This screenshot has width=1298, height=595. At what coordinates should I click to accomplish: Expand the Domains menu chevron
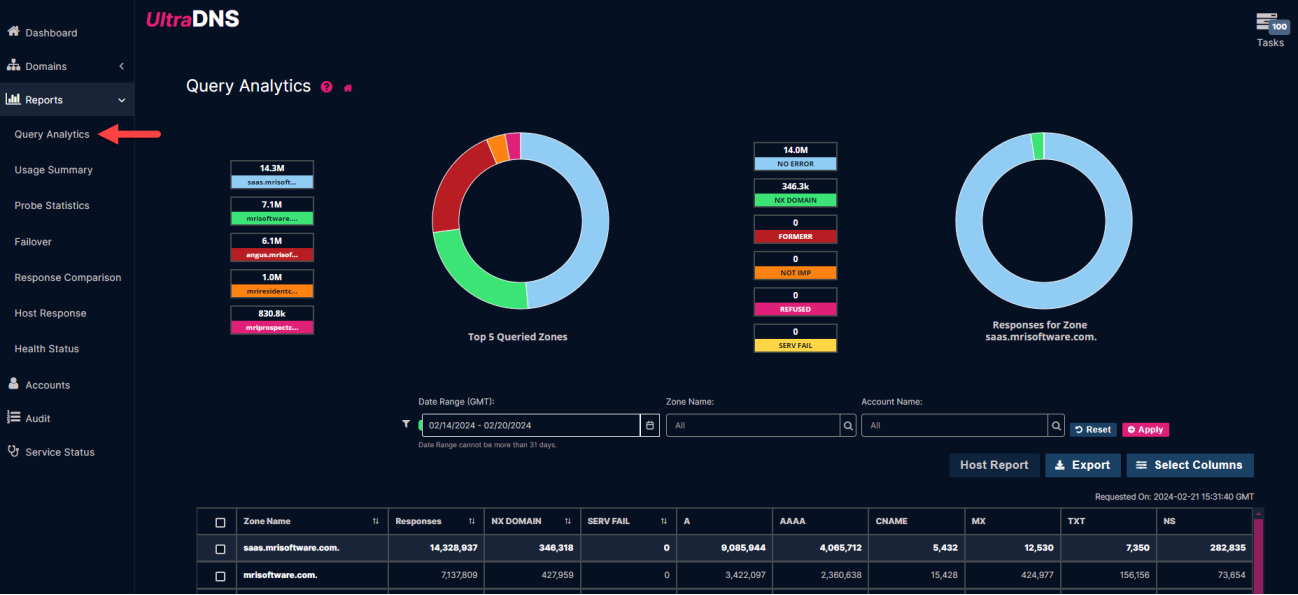point(122,66)
